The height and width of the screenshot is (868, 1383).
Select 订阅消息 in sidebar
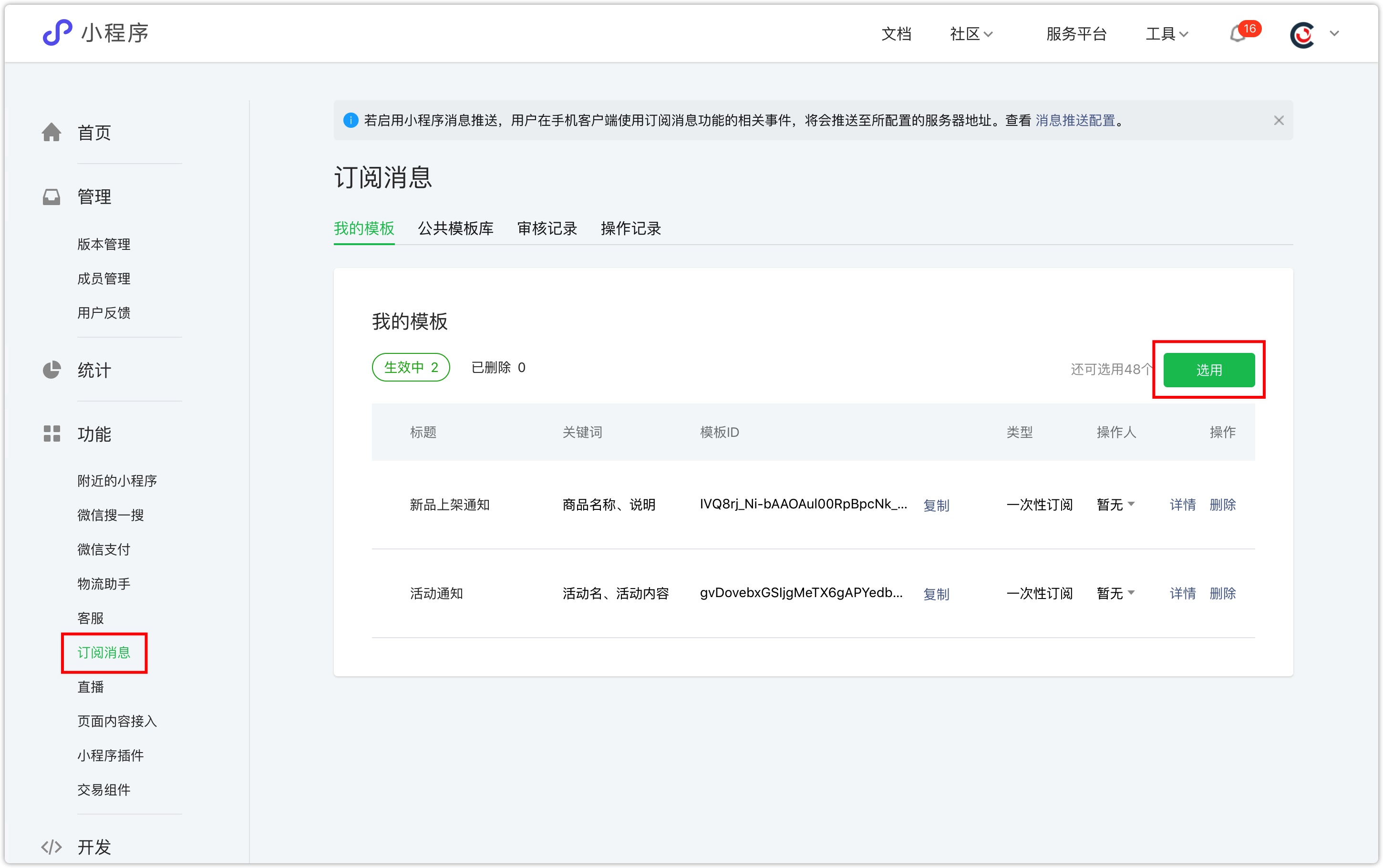coord(104,653)
